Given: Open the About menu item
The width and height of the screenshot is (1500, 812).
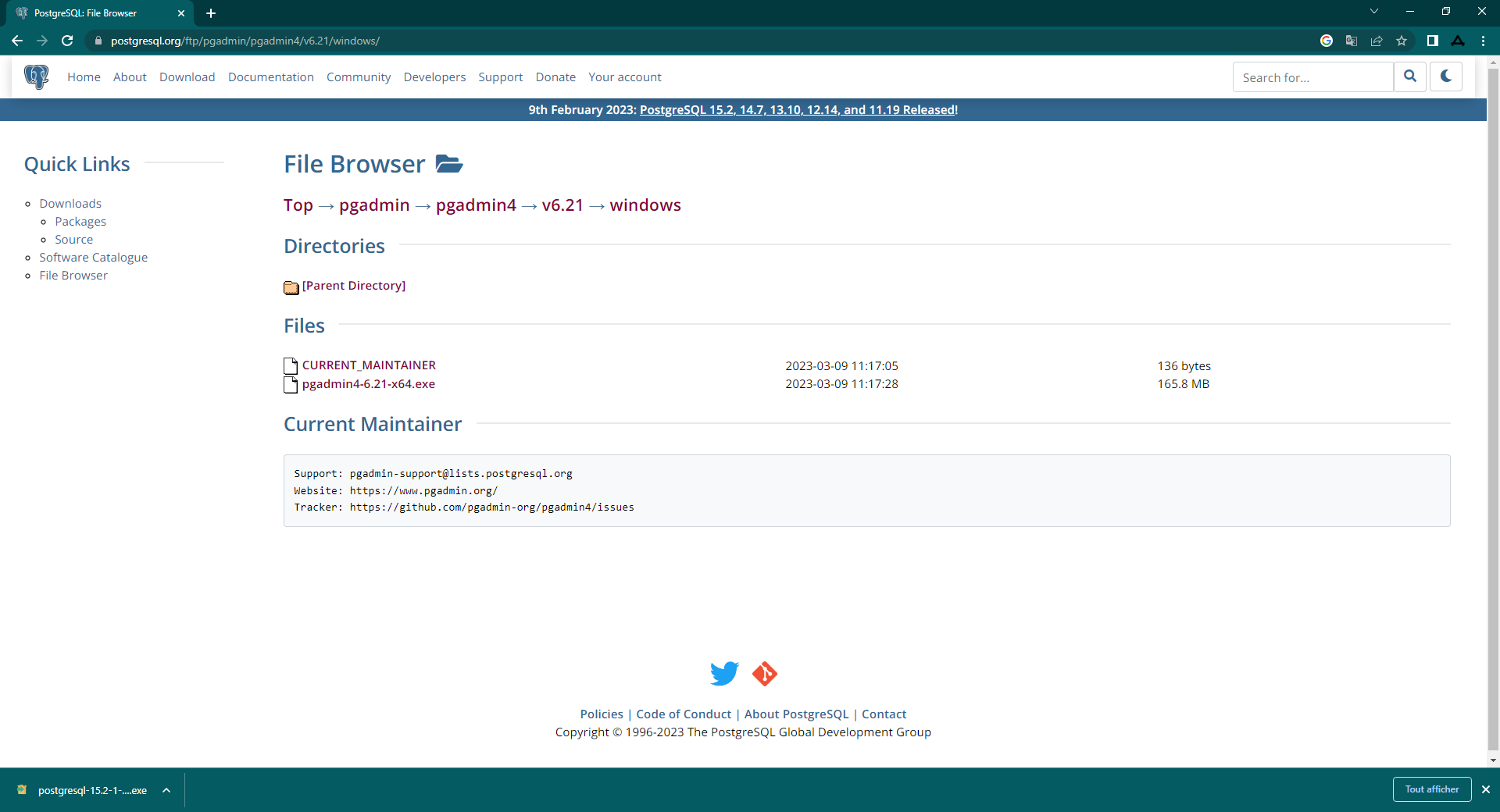Looking at the screenshot, I should (130, 77).
